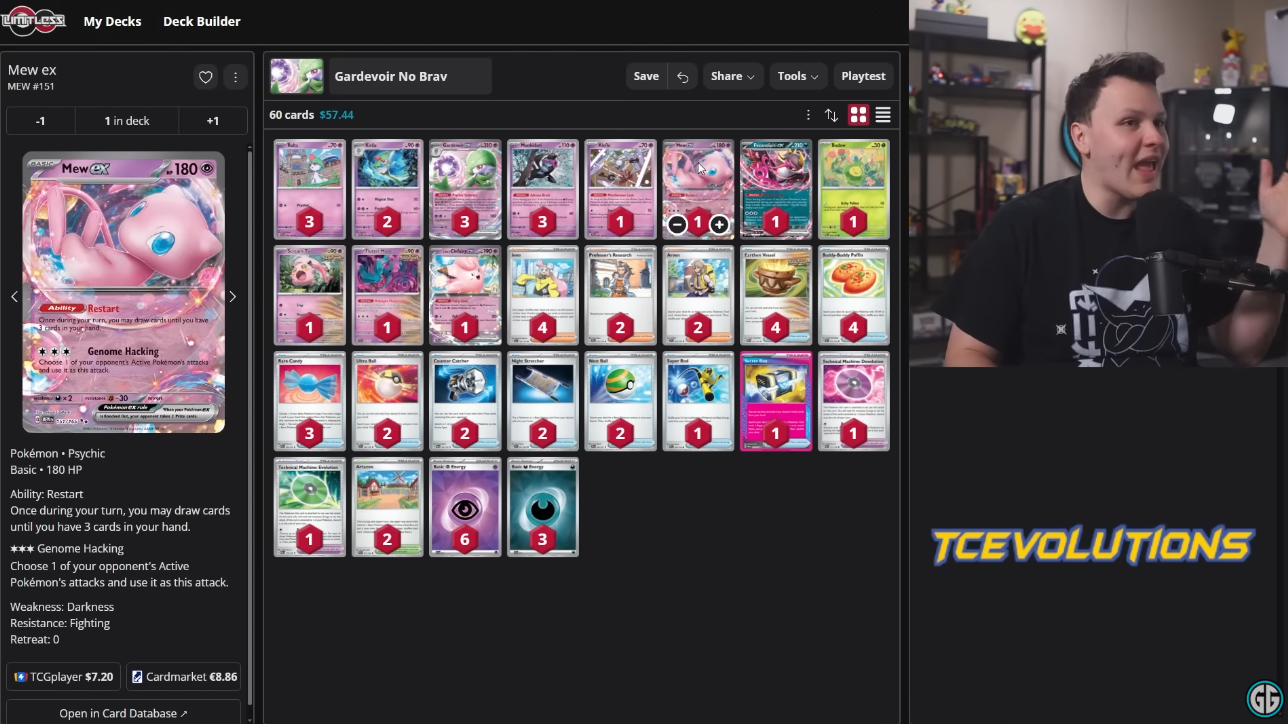1288x724 pixels.
Task: Switch to grid view
Action: point(858,115)
